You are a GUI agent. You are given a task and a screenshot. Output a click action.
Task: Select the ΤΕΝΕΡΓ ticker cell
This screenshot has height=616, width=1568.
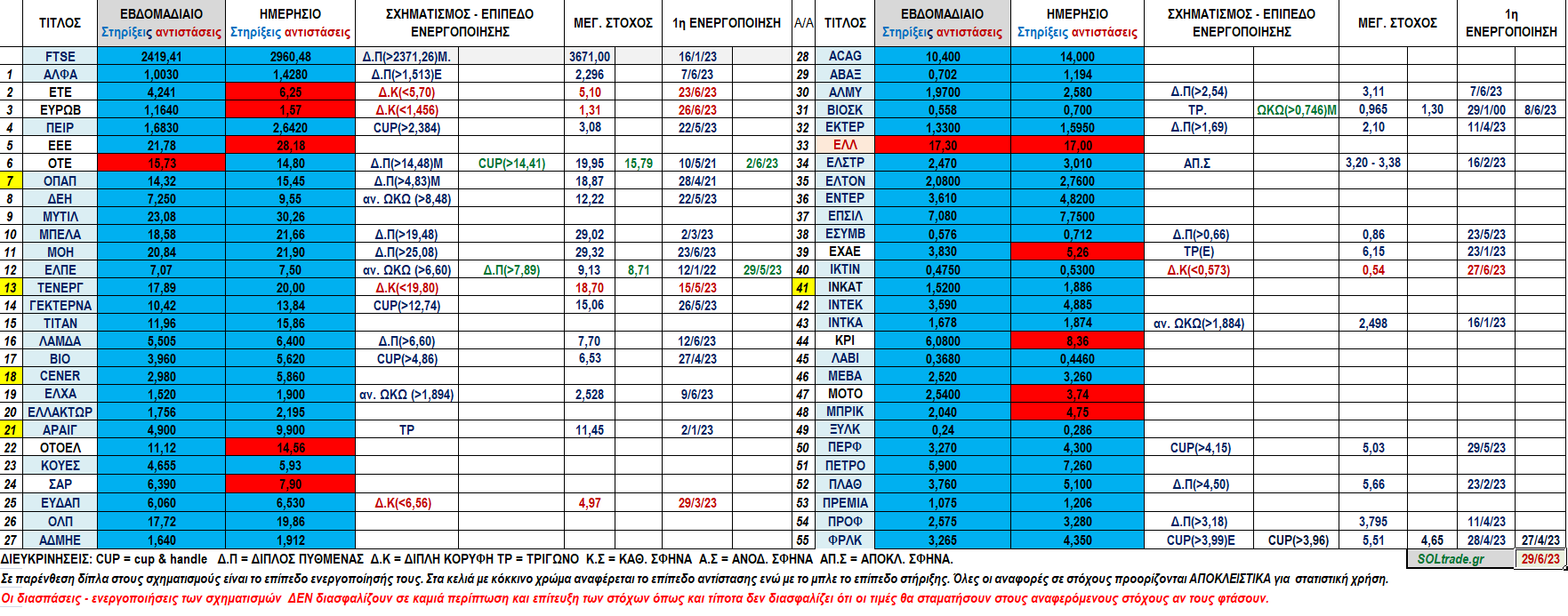point(60,288)
